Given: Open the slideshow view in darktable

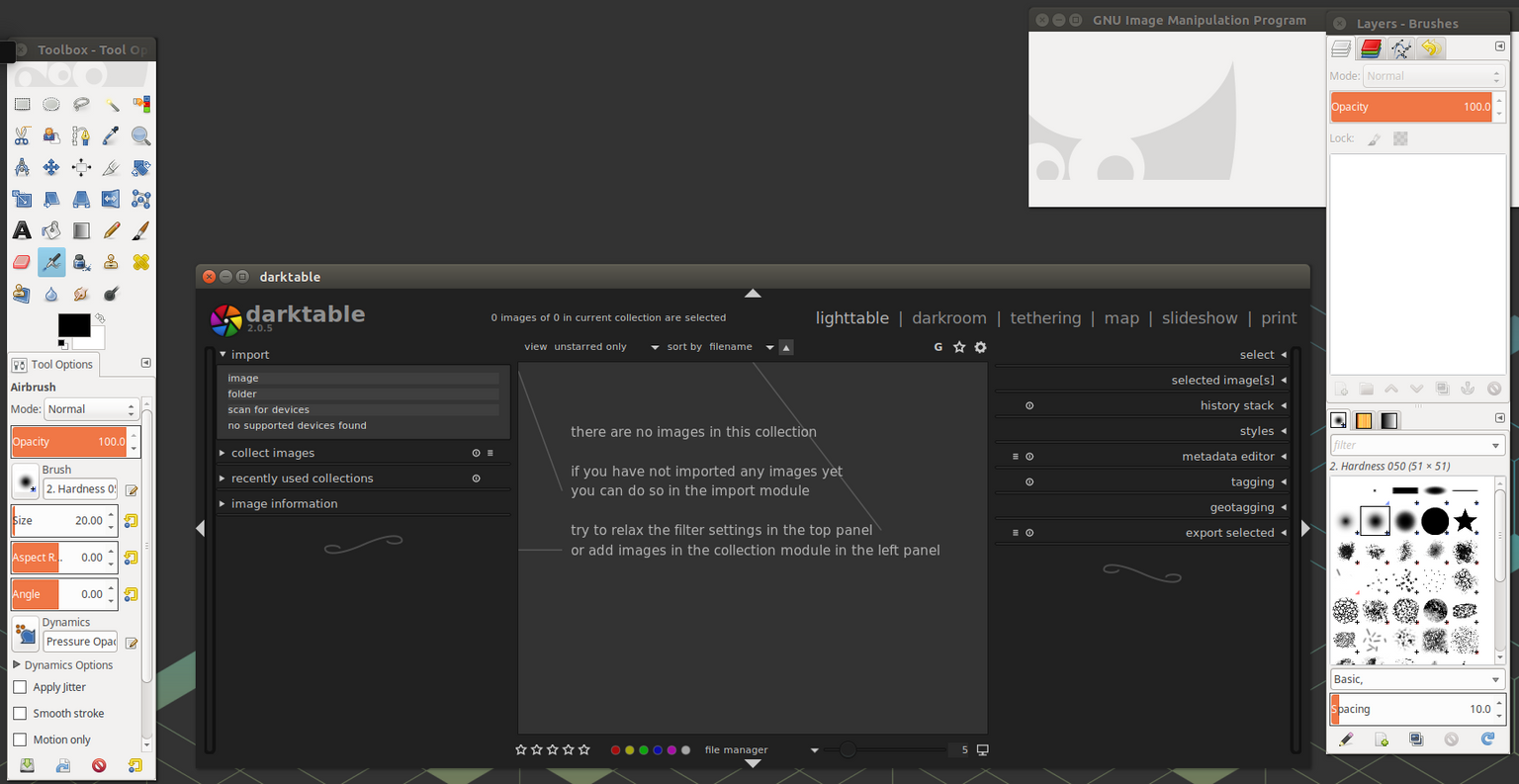Looking at the screenshot, I should pyautogui.click(x=1200, y=317).
